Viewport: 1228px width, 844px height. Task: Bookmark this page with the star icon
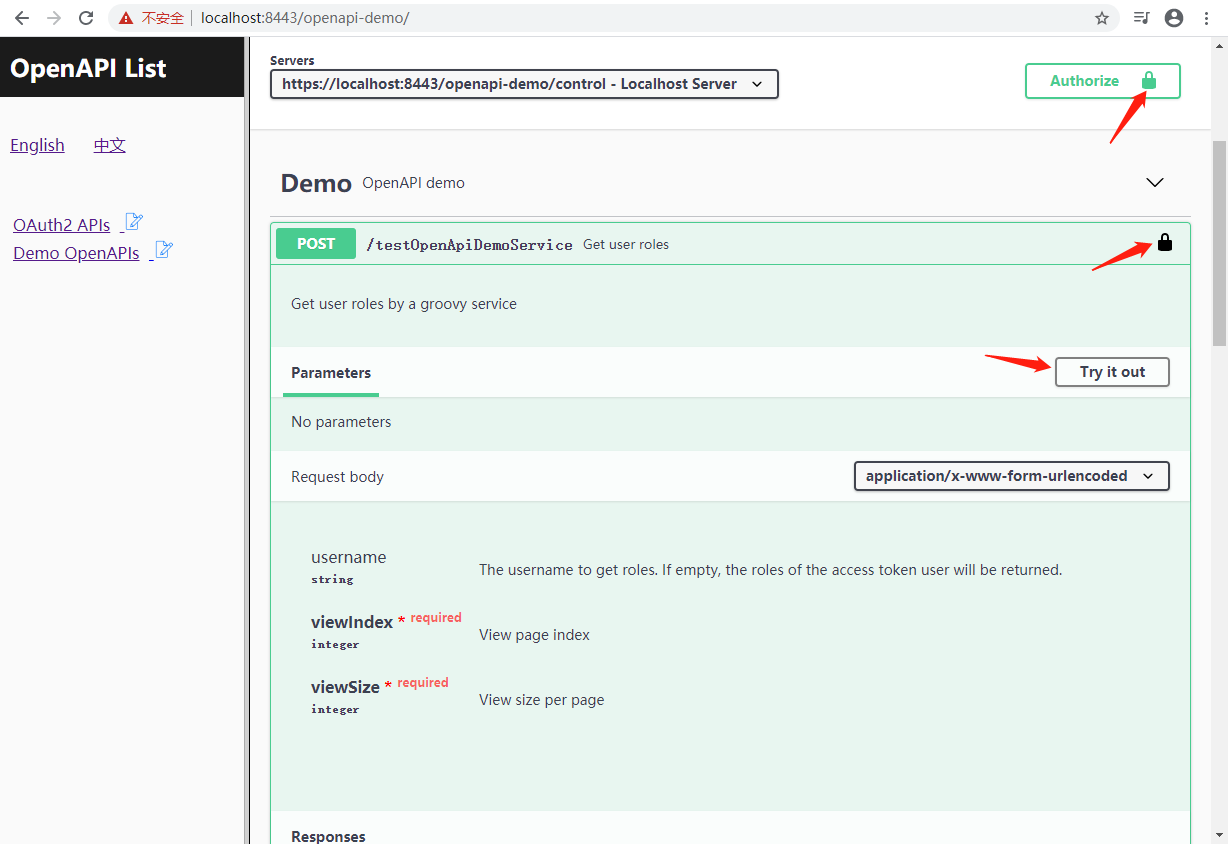click(x=1102, y=18)
